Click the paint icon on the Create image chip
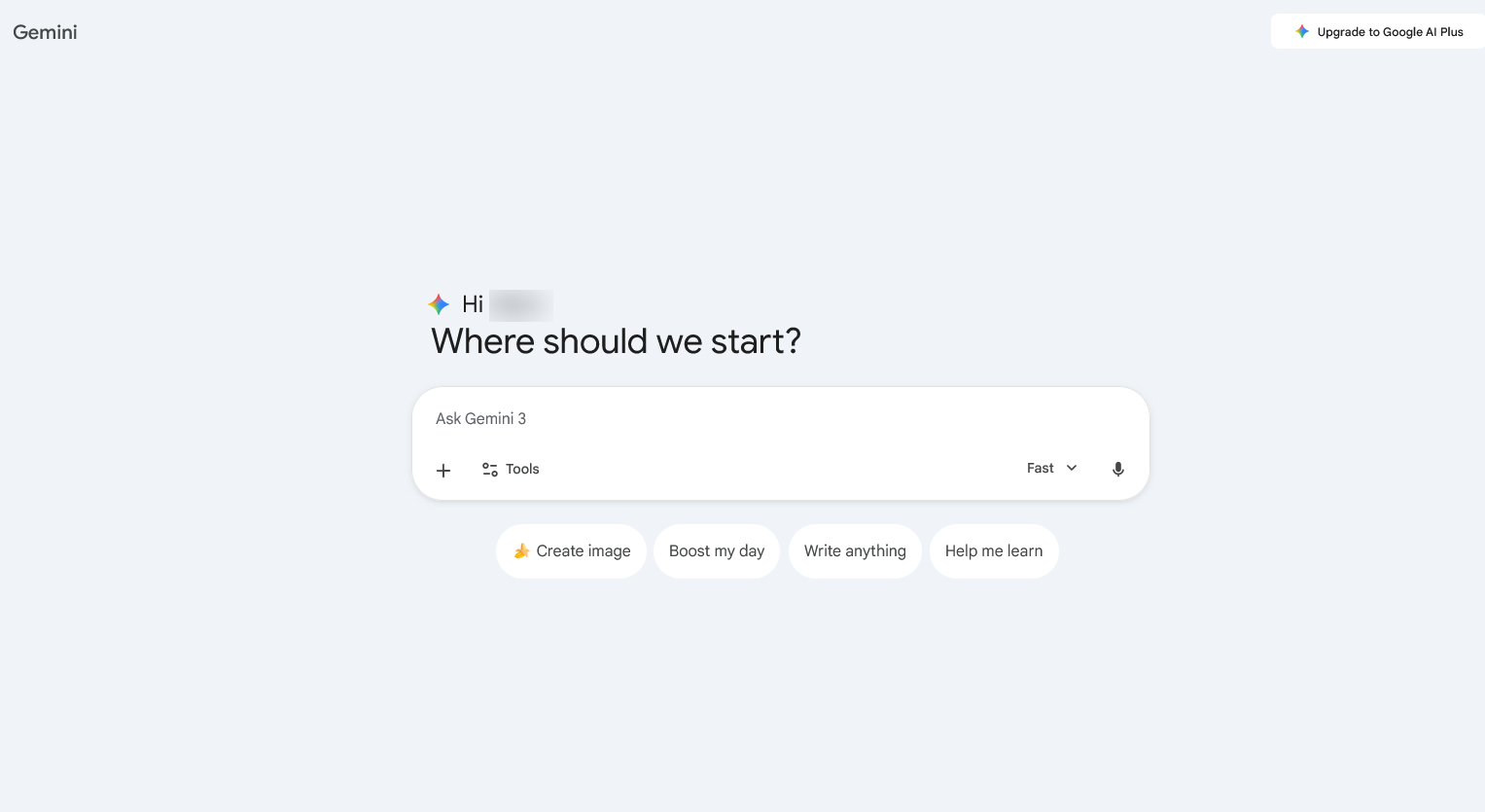Image resolution: width=1485 pixels, height=812 pixels. click(x=522, y=550)
